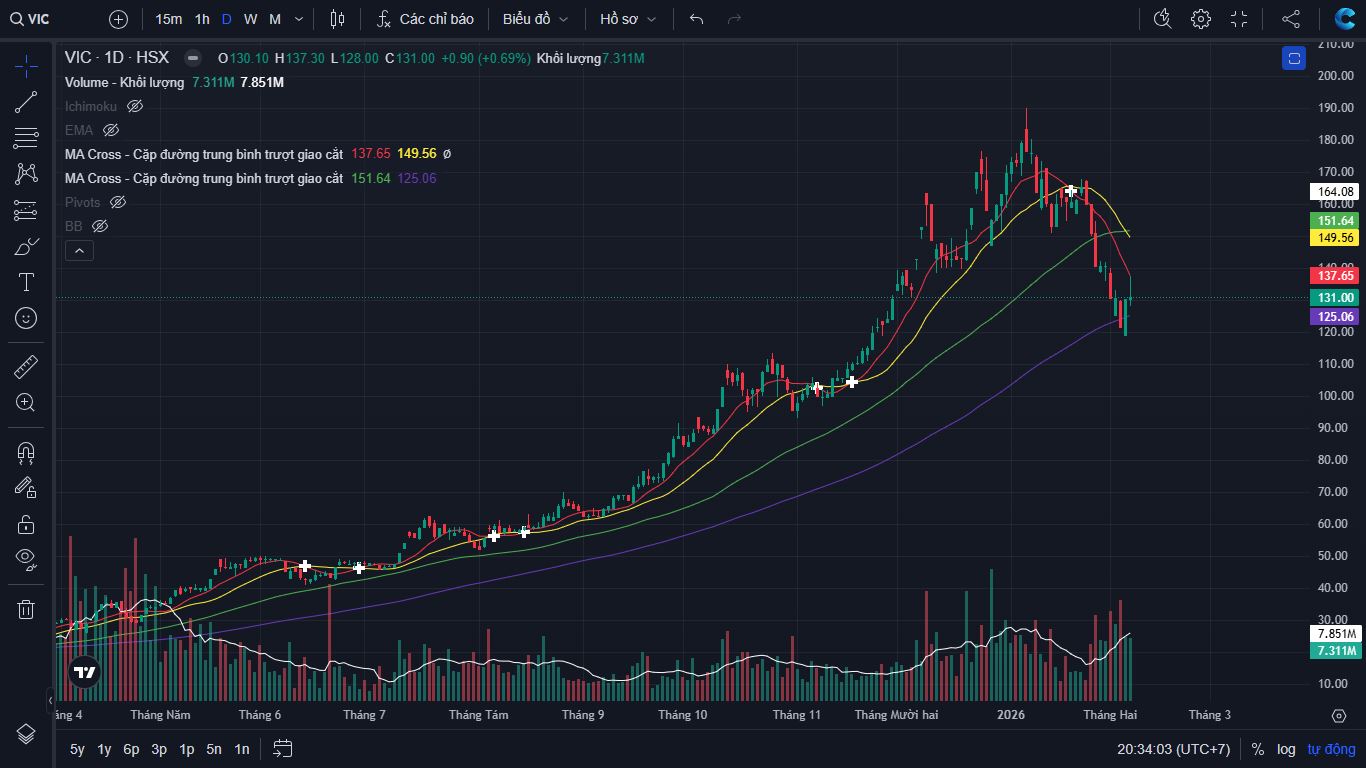Click the blue C logo button
1366x768 pixels.
[x=1345, y=19]
